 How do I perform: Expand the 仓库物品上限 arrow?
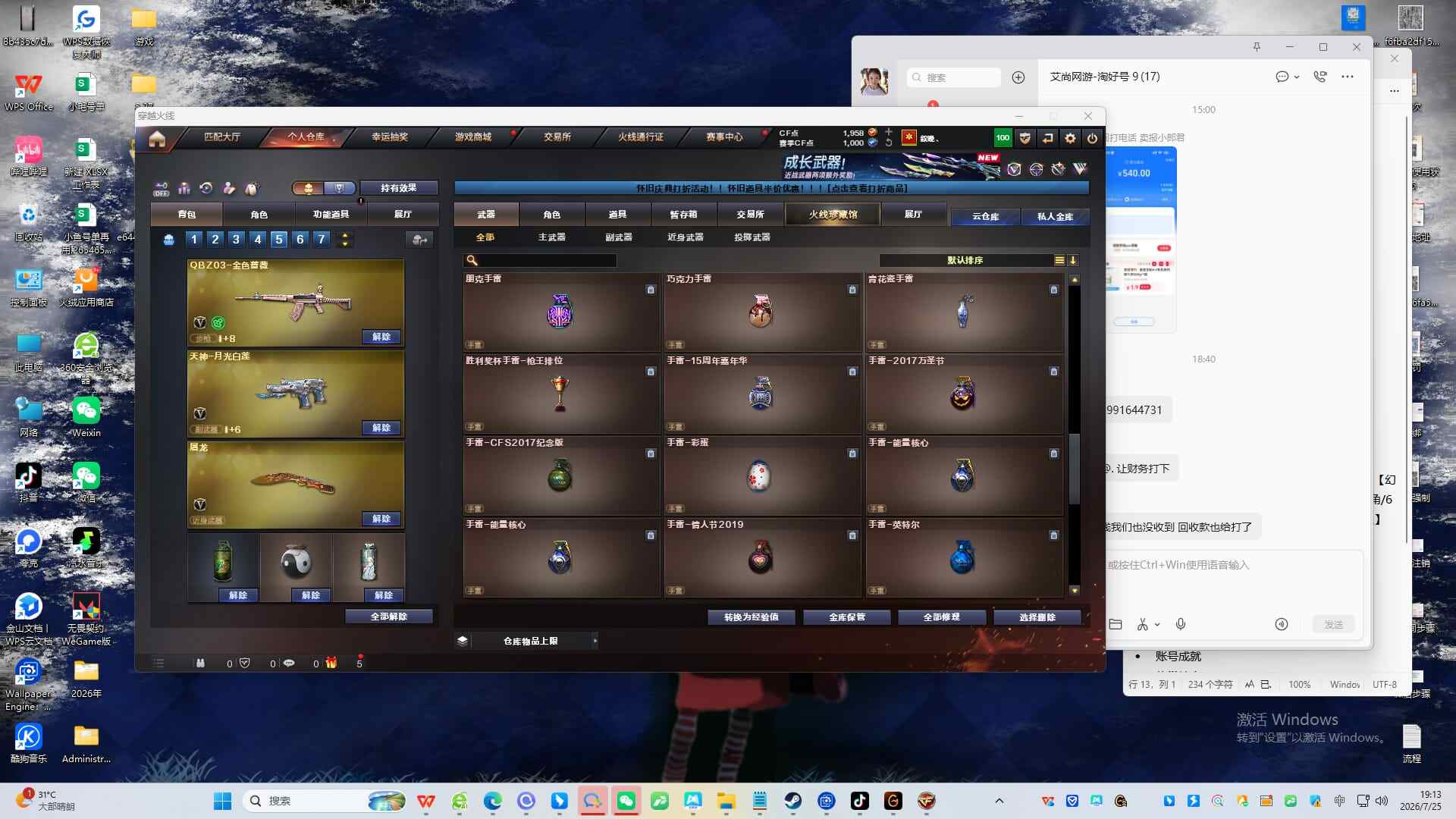tap(595, 641)
